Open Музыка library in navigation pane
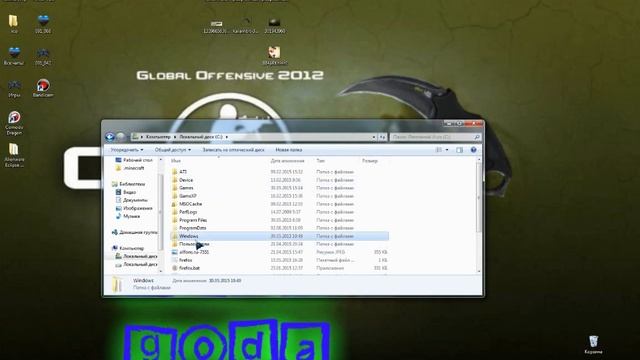The width and height of the screenshot is (640, 360). click(x=128, y=216)
